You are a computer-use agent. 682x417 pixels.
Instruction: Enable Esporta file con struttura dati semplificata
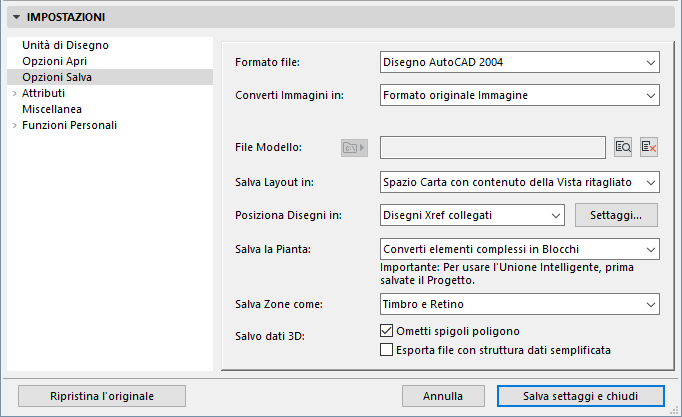388,350
